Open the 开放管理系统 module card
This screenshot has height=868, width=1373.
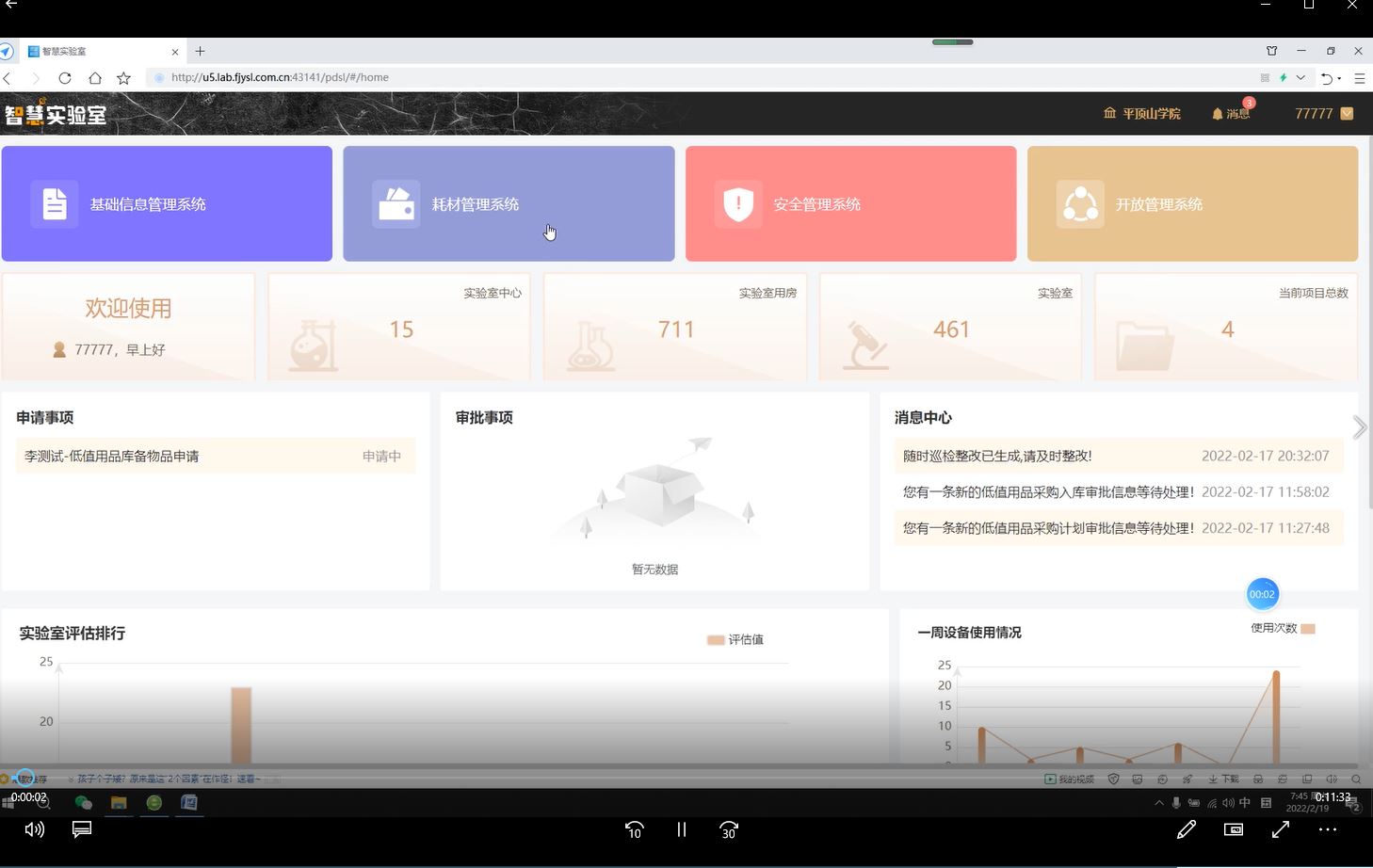coord(1192,203)
